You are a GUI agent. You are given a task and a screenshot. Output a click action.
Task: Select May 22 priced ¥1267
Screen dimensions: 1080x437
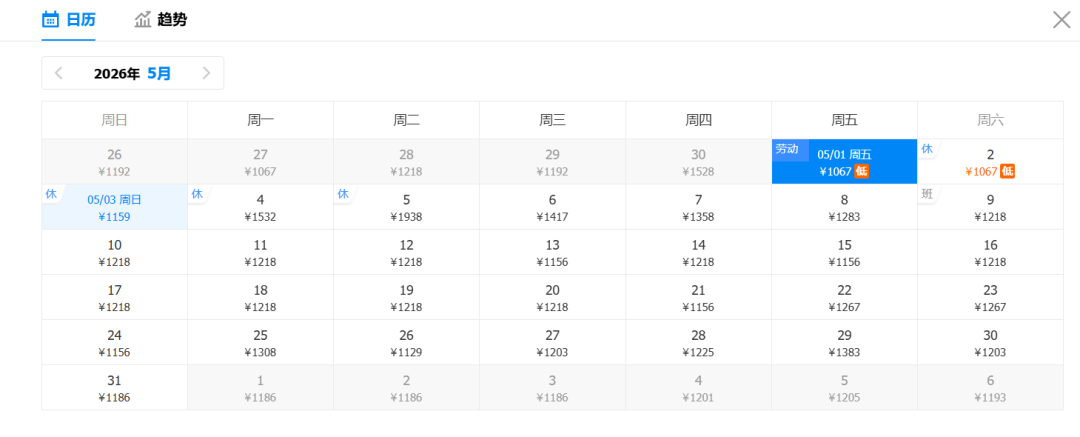click(x=844, y=298)
